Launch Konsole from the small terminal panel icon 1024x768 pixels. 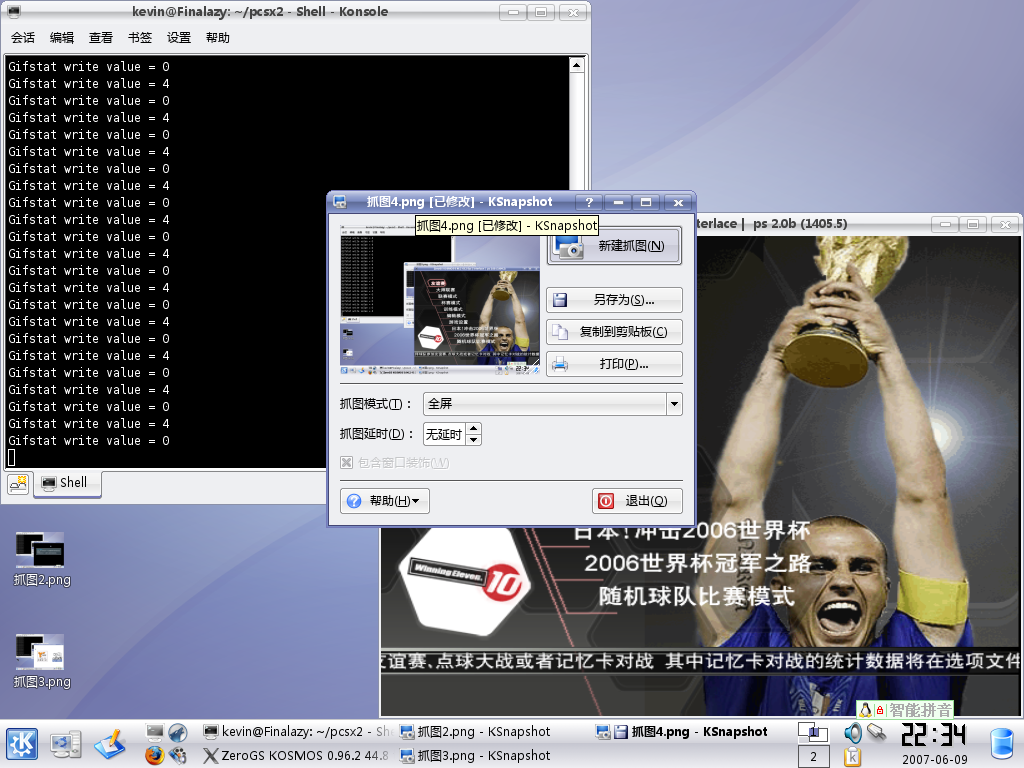pos(155,733)
